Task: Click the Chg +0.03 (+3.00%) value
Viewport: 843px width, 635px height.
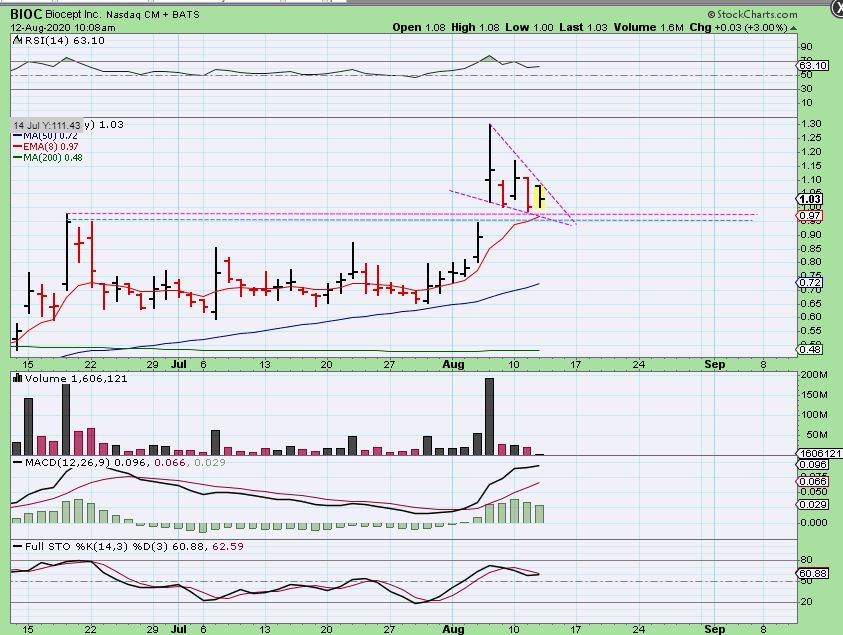Action: point(739,27)
